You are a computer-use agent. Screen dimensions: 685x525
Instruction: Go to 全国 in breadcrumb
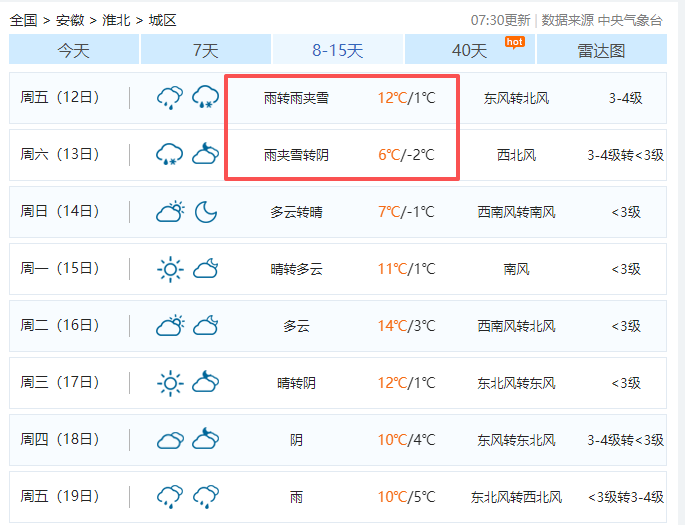point(24,20)
